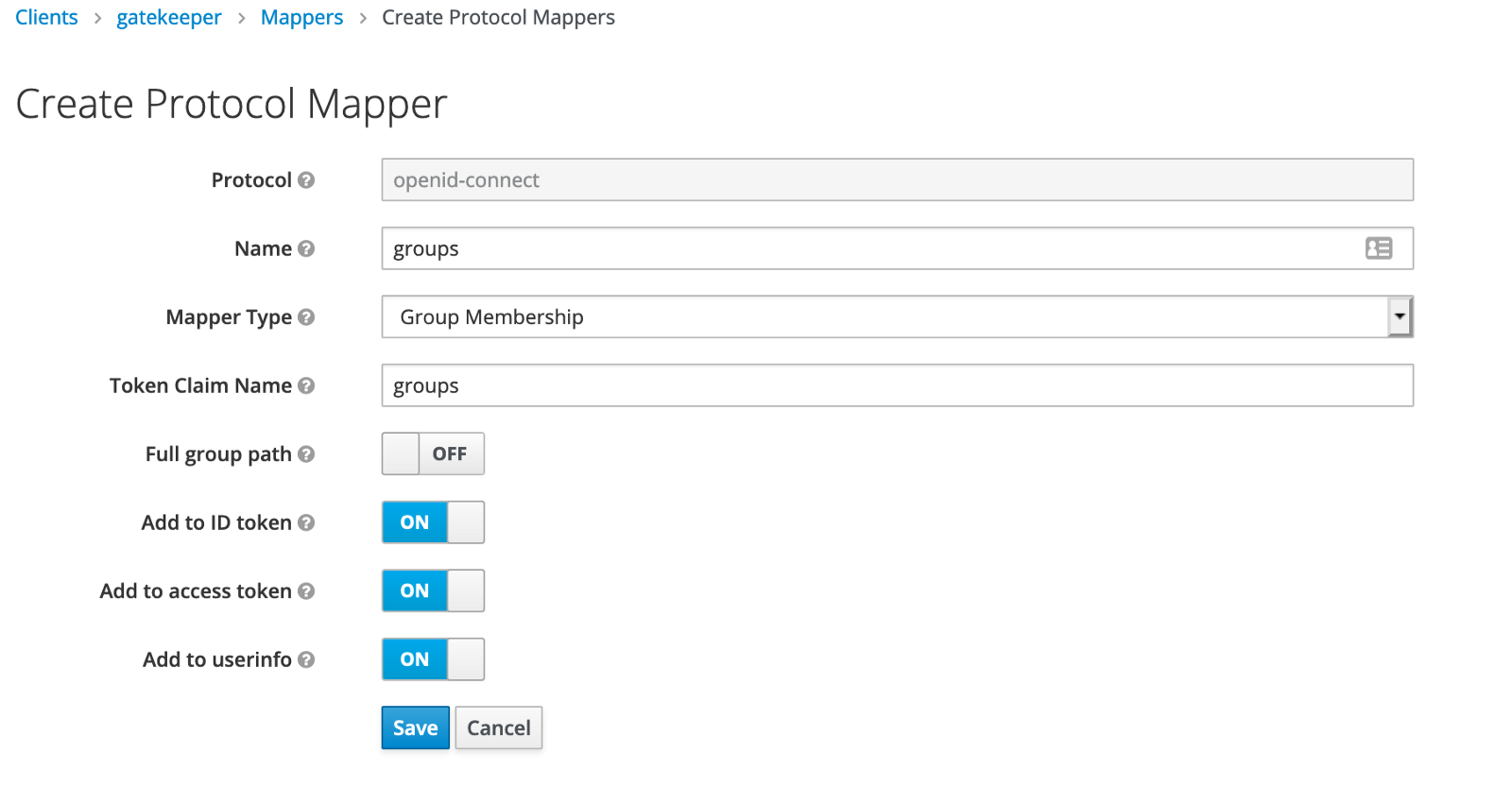This screenshot has width=1512, height=787.
Task: Click the Token Claim Name help icon
Action: (306, 385)
